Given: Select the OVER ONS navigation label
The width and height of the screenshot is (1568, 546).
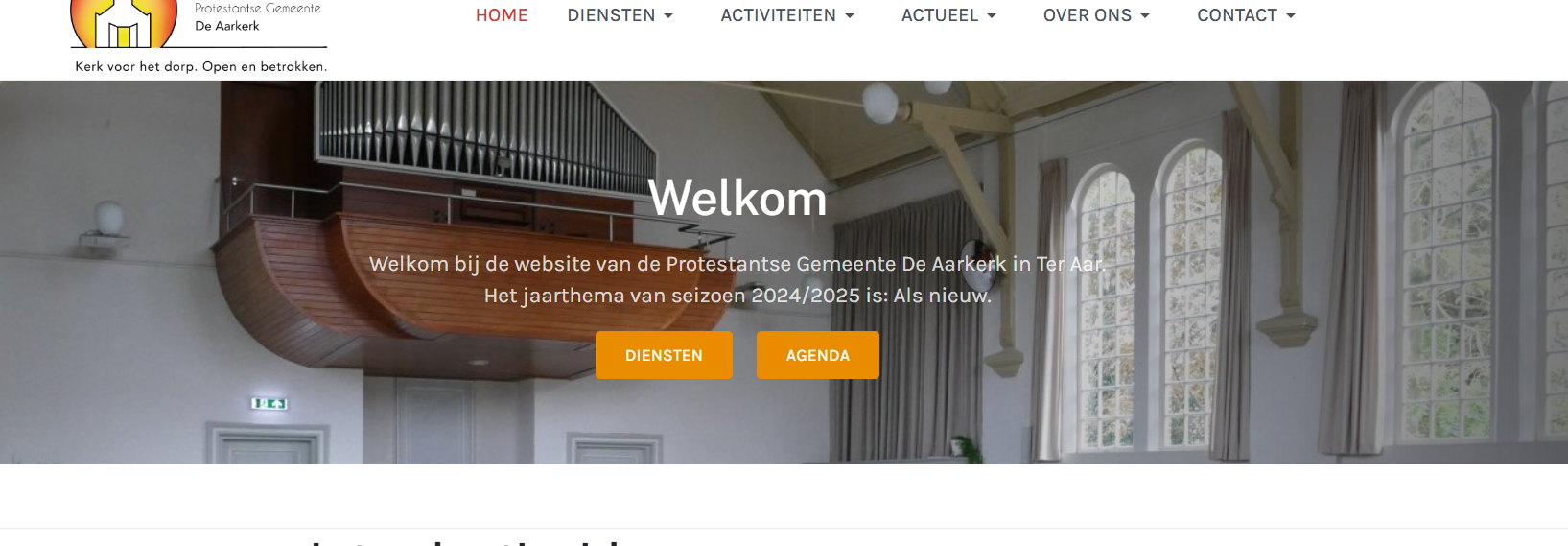Looking at the screenshot, I should (x=1088, y=15).
